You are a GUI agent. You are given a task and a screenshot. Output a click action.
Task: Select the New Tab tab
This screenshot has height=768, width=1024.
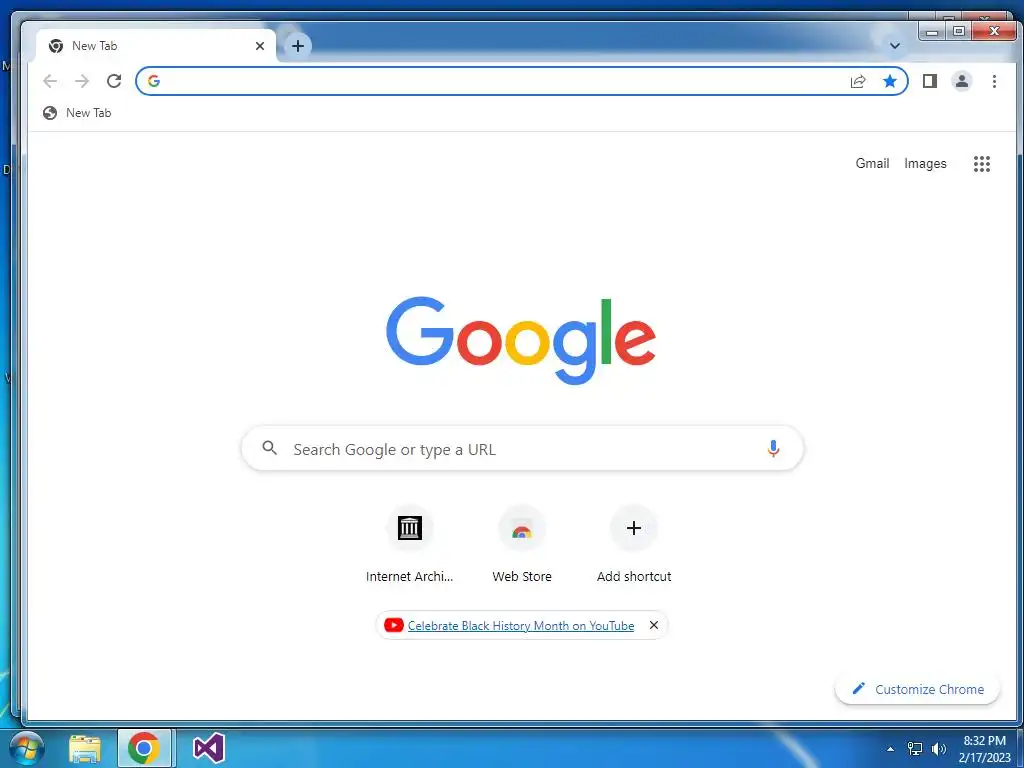tap(155, 46)
